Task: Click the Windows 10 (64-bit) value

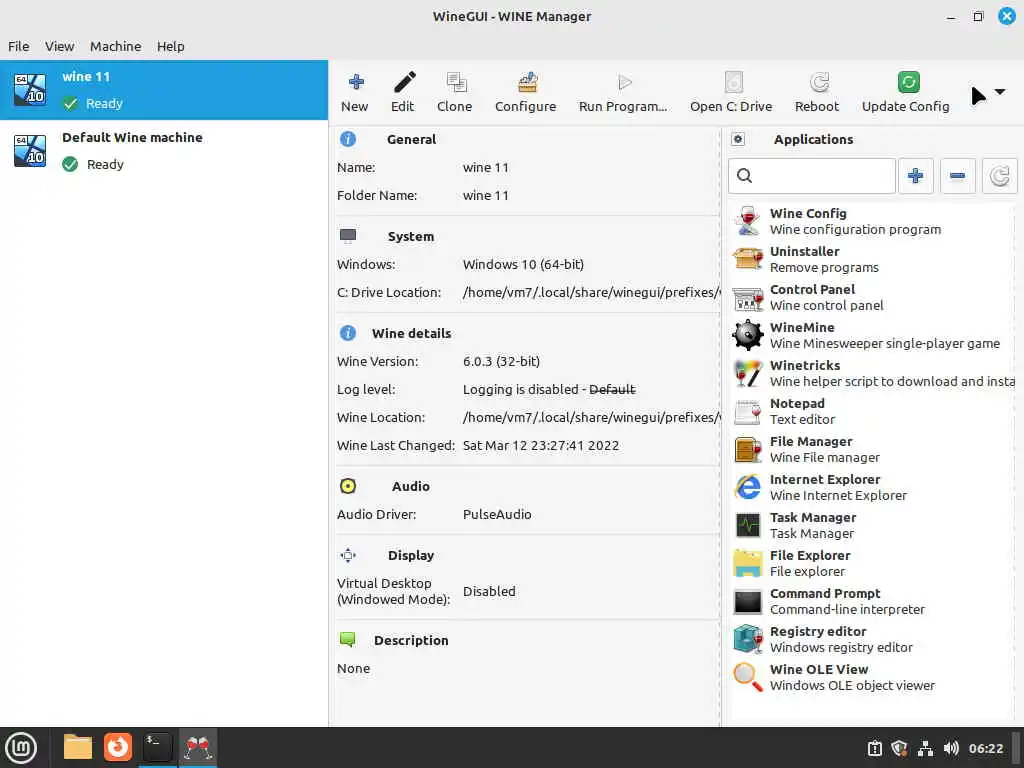Action: coord(523,264)
